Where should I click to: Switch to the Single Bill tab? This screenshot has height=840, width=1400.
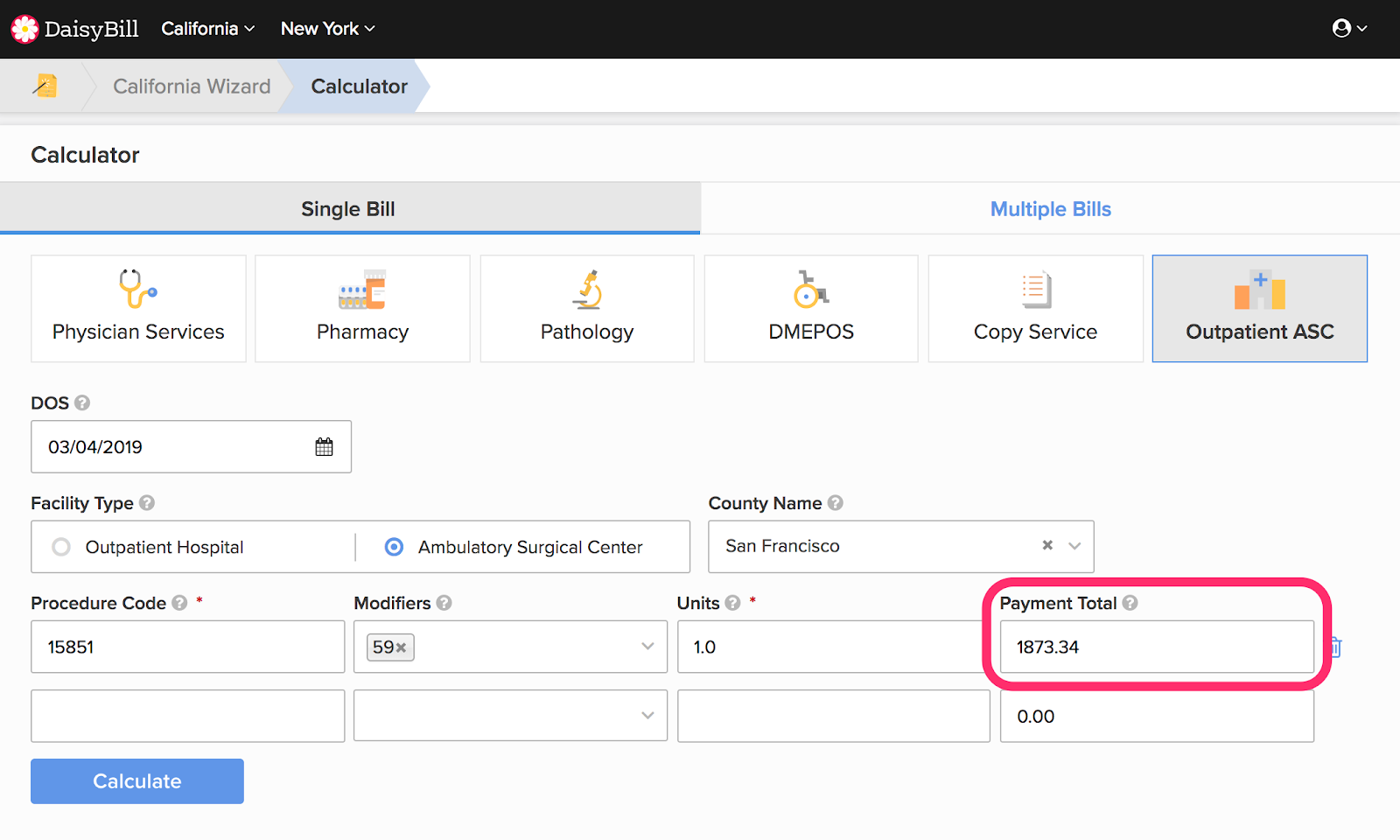pyautogui.click(x=349, y=208)
